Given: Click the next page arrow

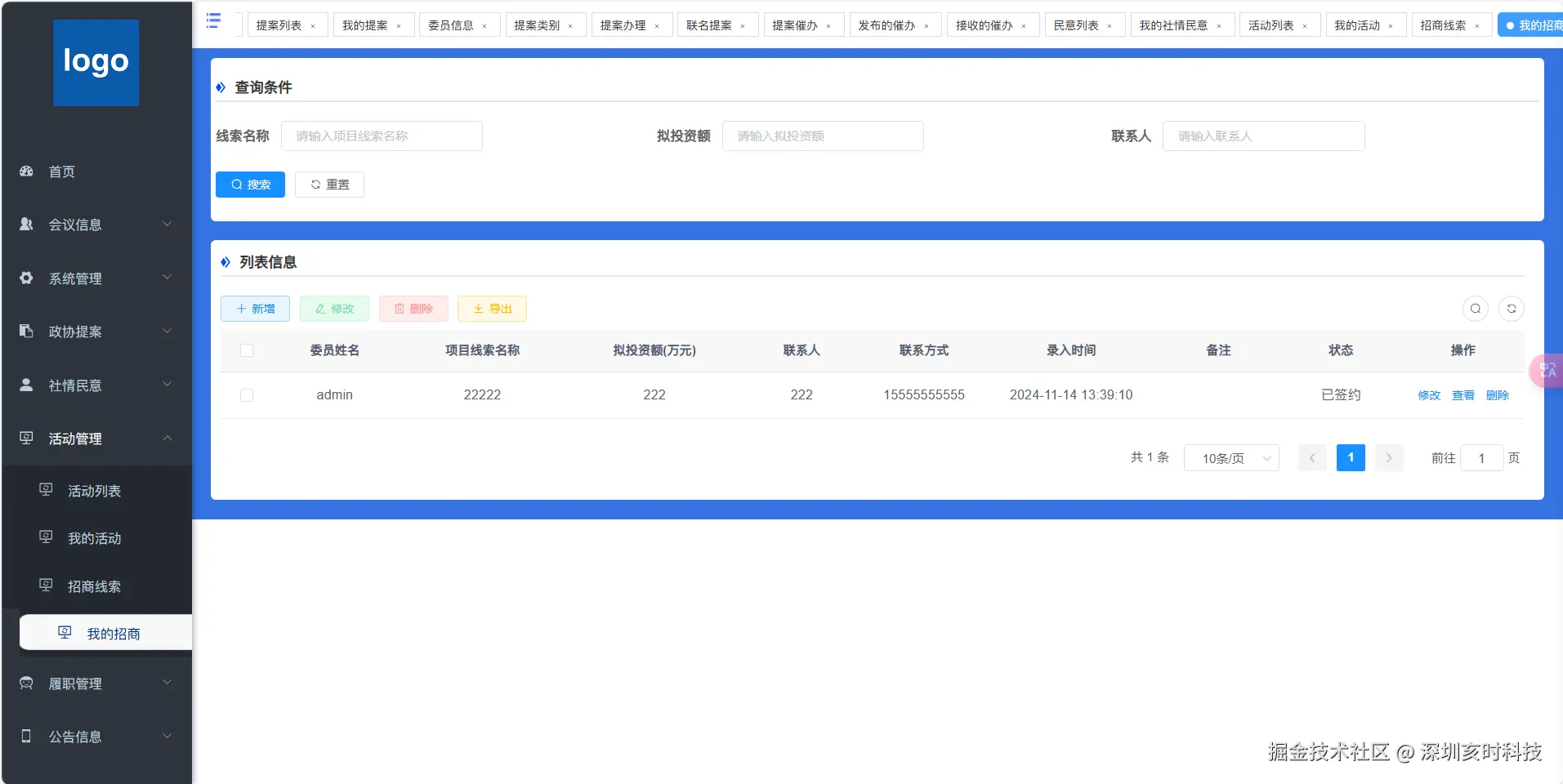Looking at the screenshot, I should pos(1389,458).
